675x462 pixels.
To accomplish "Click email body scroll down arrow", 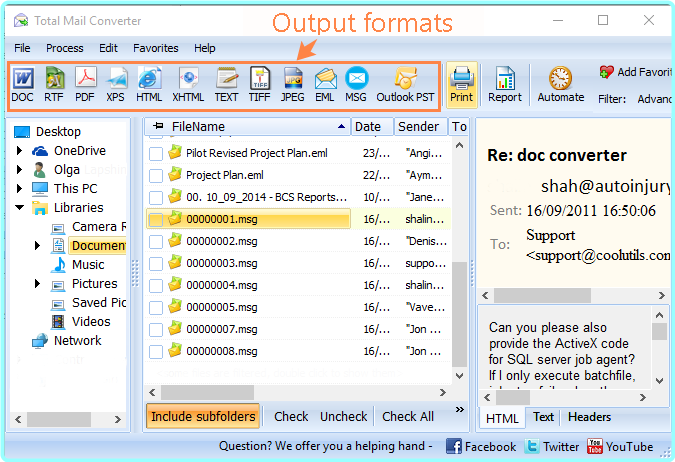I will (659, 381).
